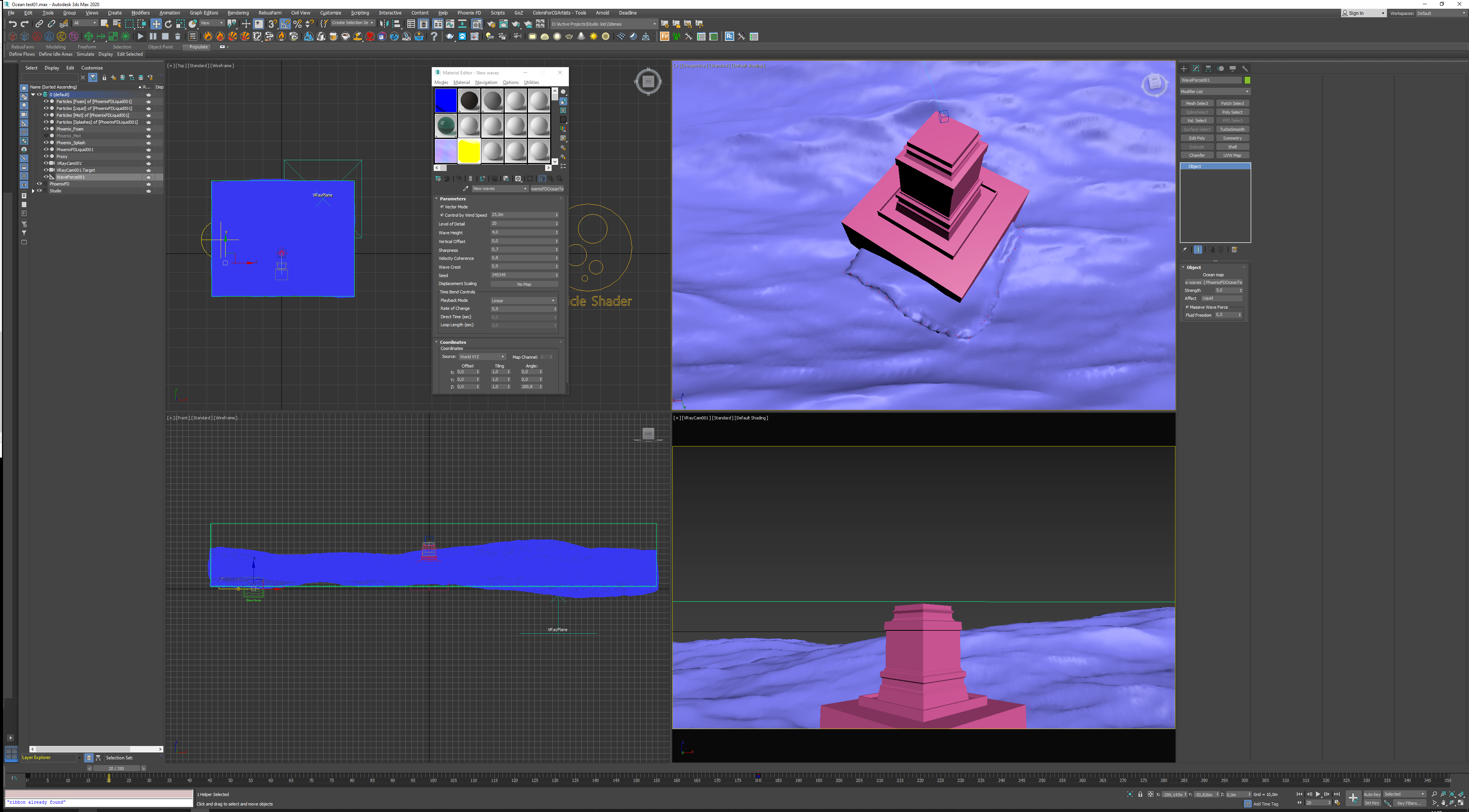Uncheck the Vector Mode checkbox
Viewport: 1469px width, 812px height.
[x=442, y=207]
